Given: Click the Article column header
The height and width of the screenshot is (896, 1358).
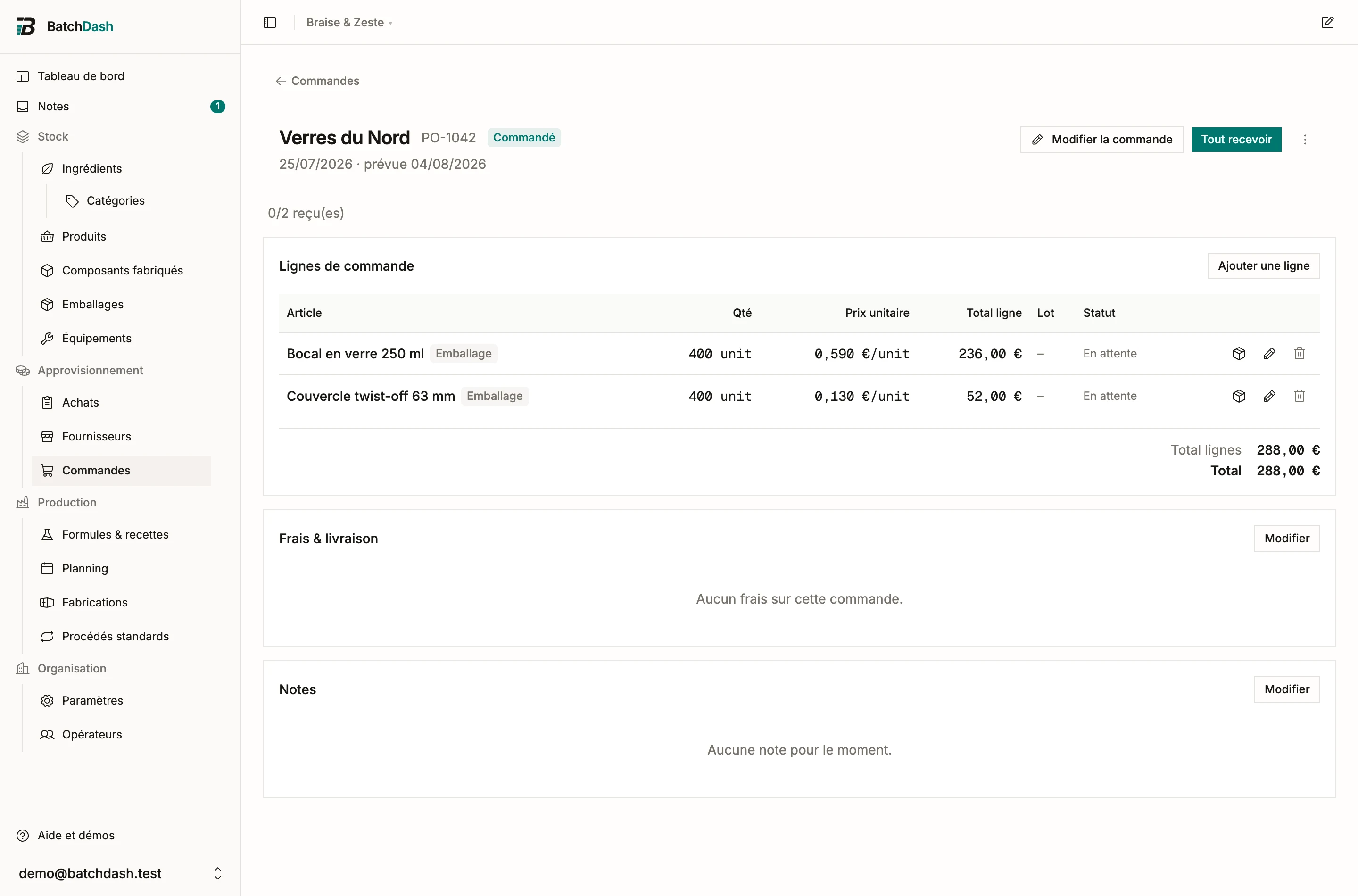Looking at the screenshot, I should [304, 313].
